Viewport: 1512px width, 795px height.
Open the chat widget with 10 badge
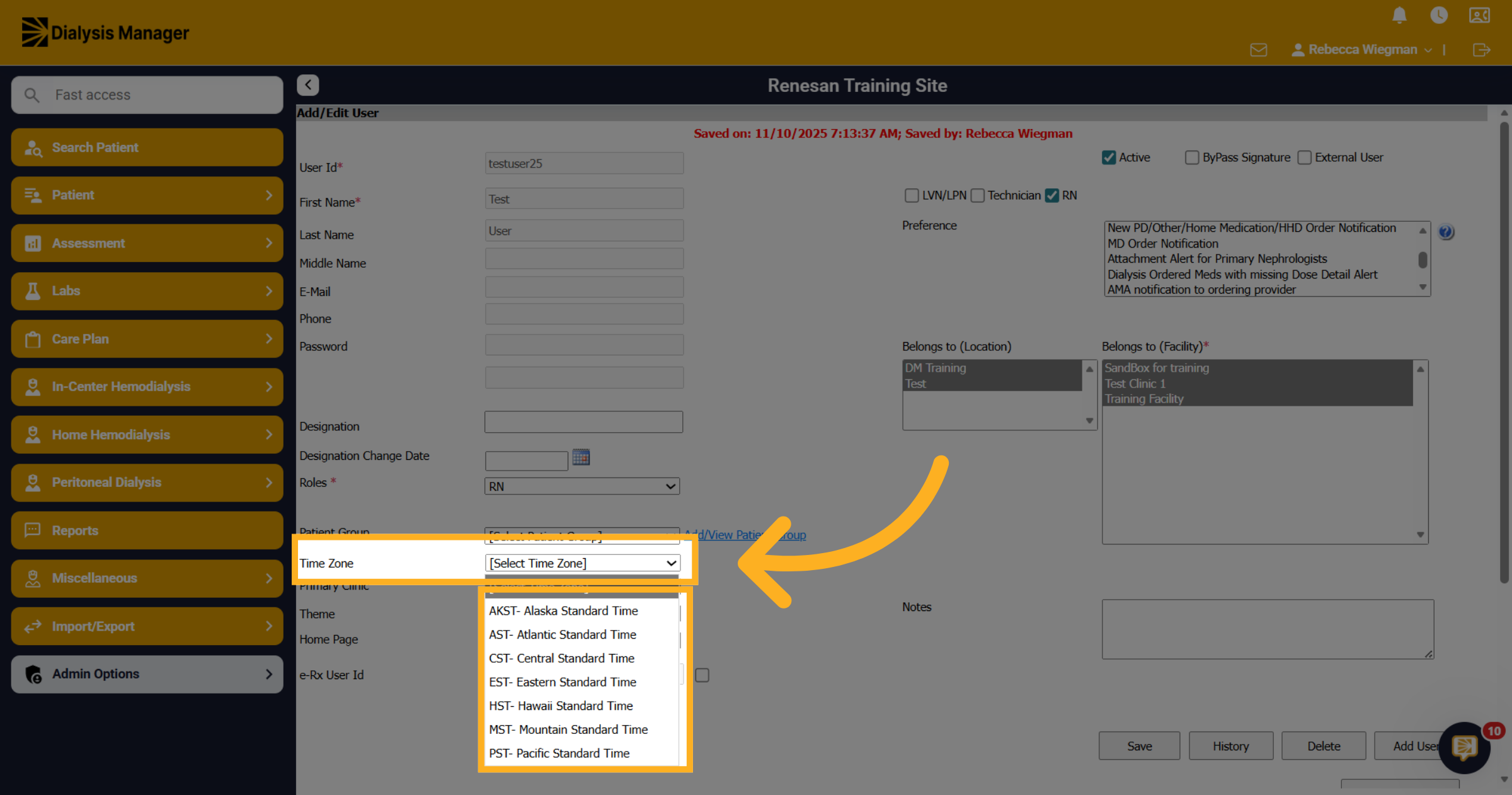[x=1464, y=748]
